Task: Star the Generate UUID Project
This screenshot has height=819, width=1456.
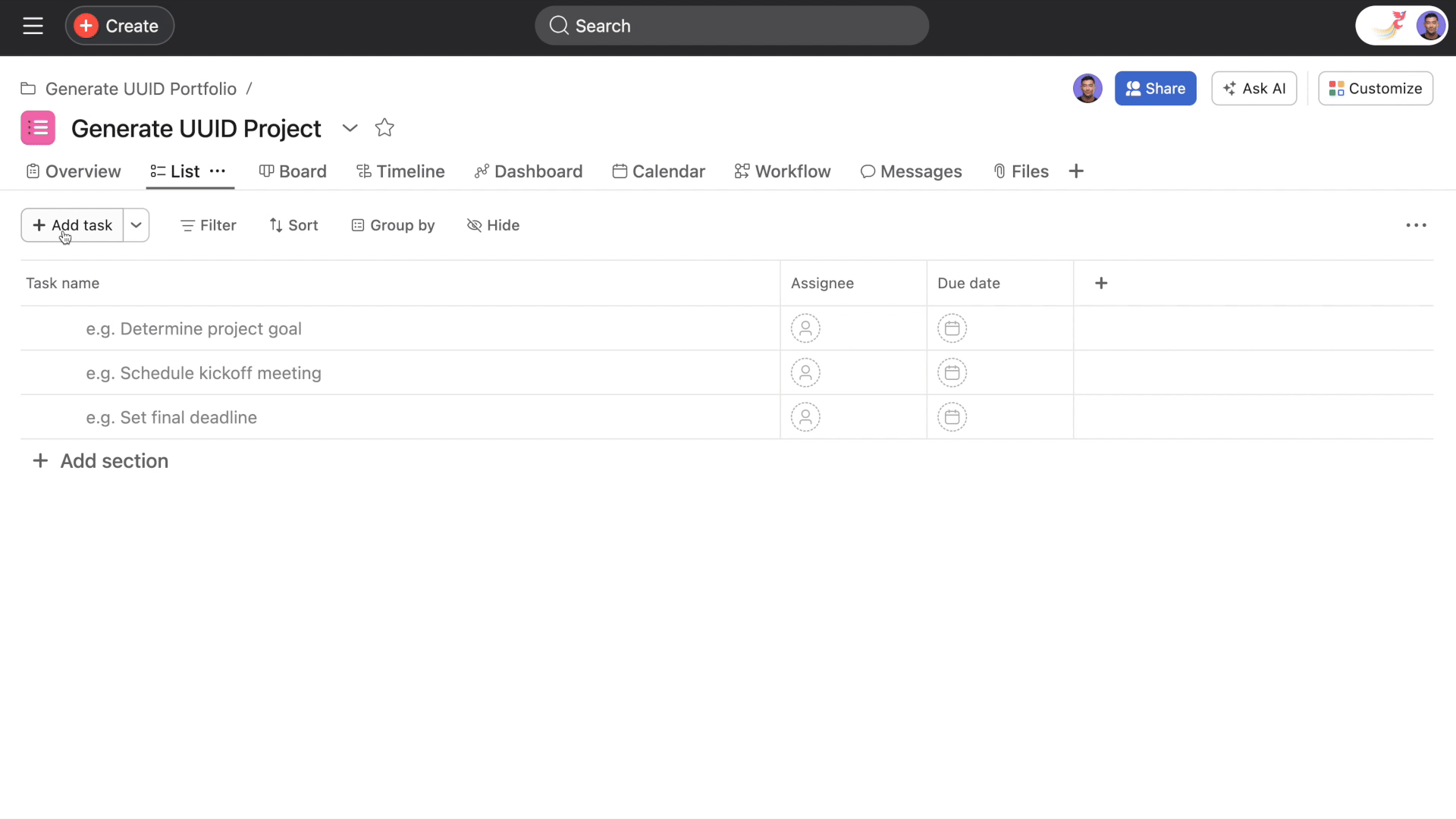Action: pos(384,128)
